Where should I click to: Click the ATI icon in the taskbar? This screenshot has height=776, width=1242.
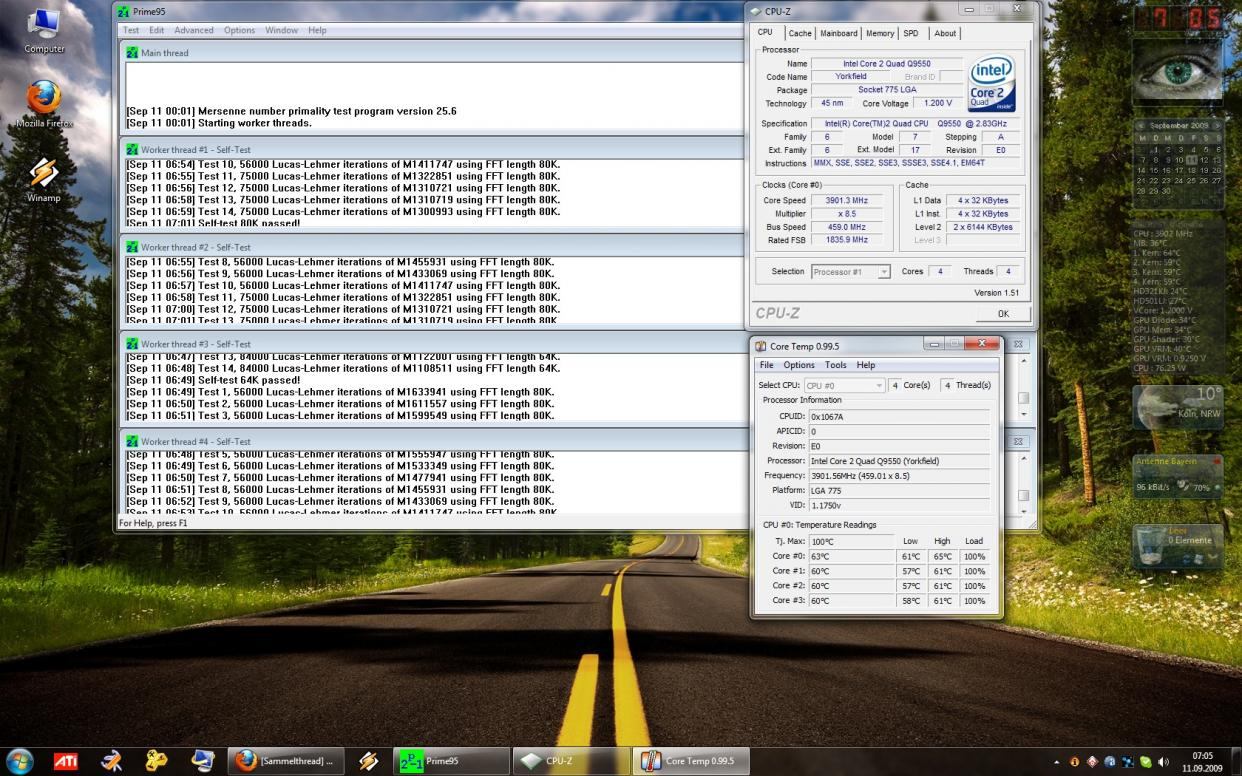coord(65,761)
